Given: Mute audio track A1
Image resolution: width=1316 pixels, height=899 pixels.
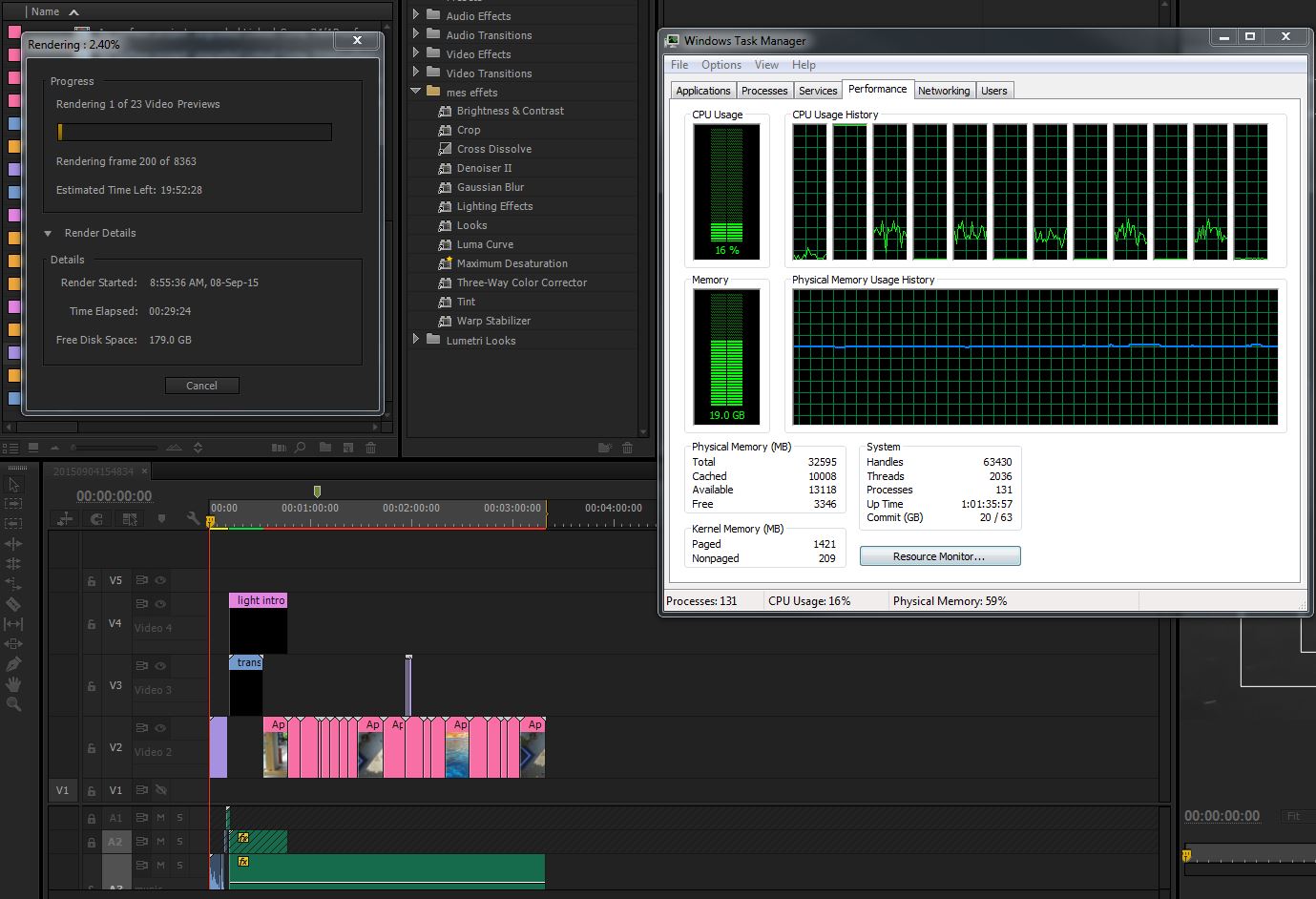Looking at the screenshot, I should (x=160, y=818).
